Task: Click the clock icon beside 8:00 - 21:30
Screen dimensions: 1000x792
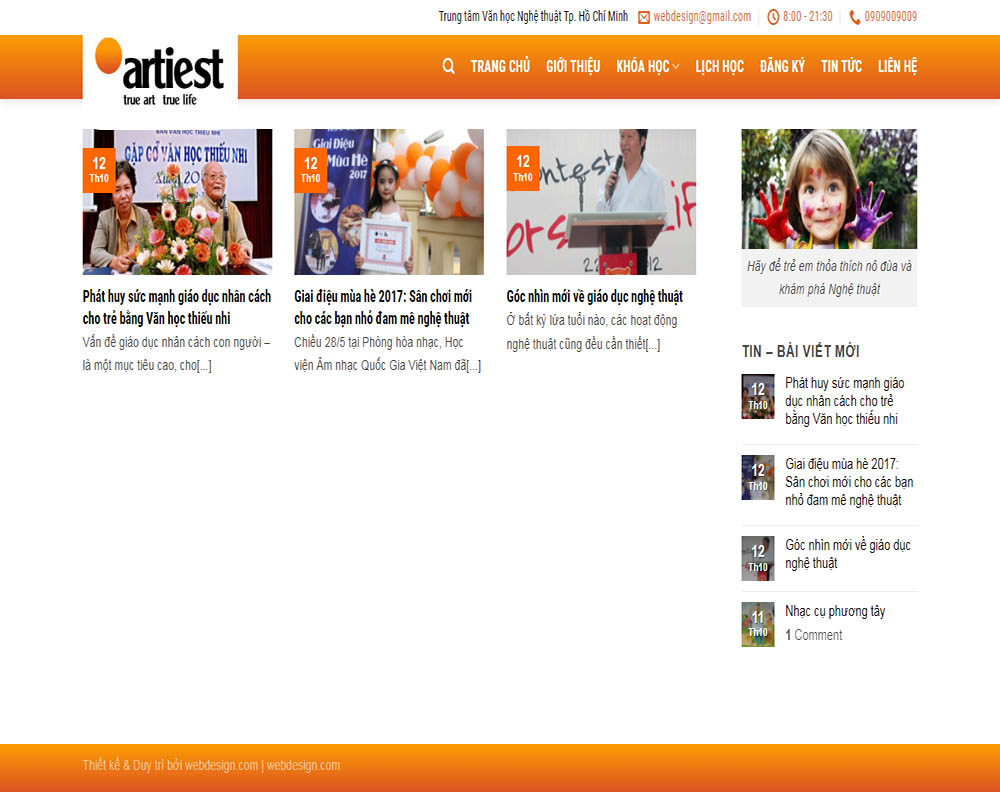Action: coord(773,17)
